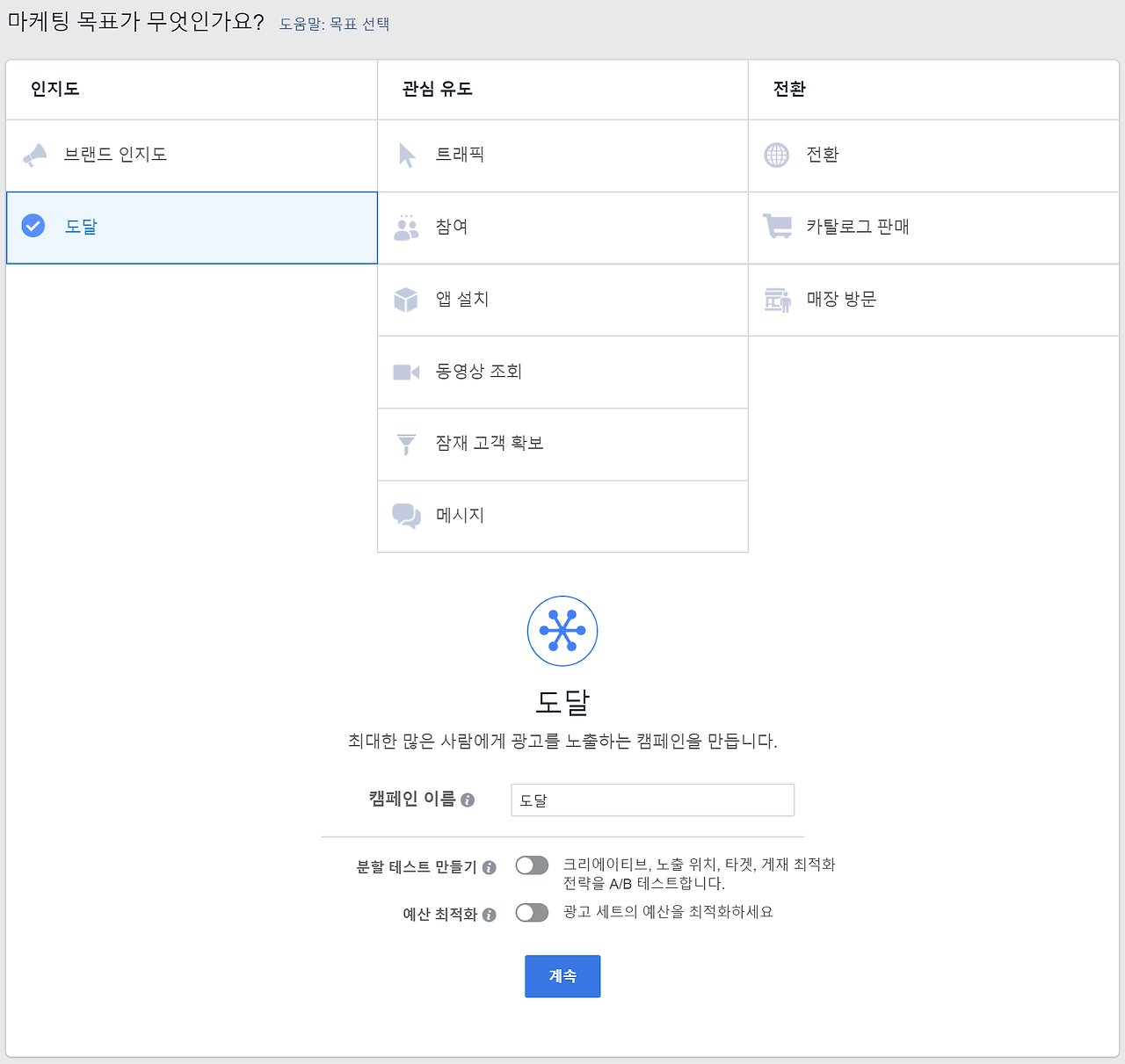Select the shopping cart icon for 카탈로그 판매
1125x1064 pixels.
(777, 227)
